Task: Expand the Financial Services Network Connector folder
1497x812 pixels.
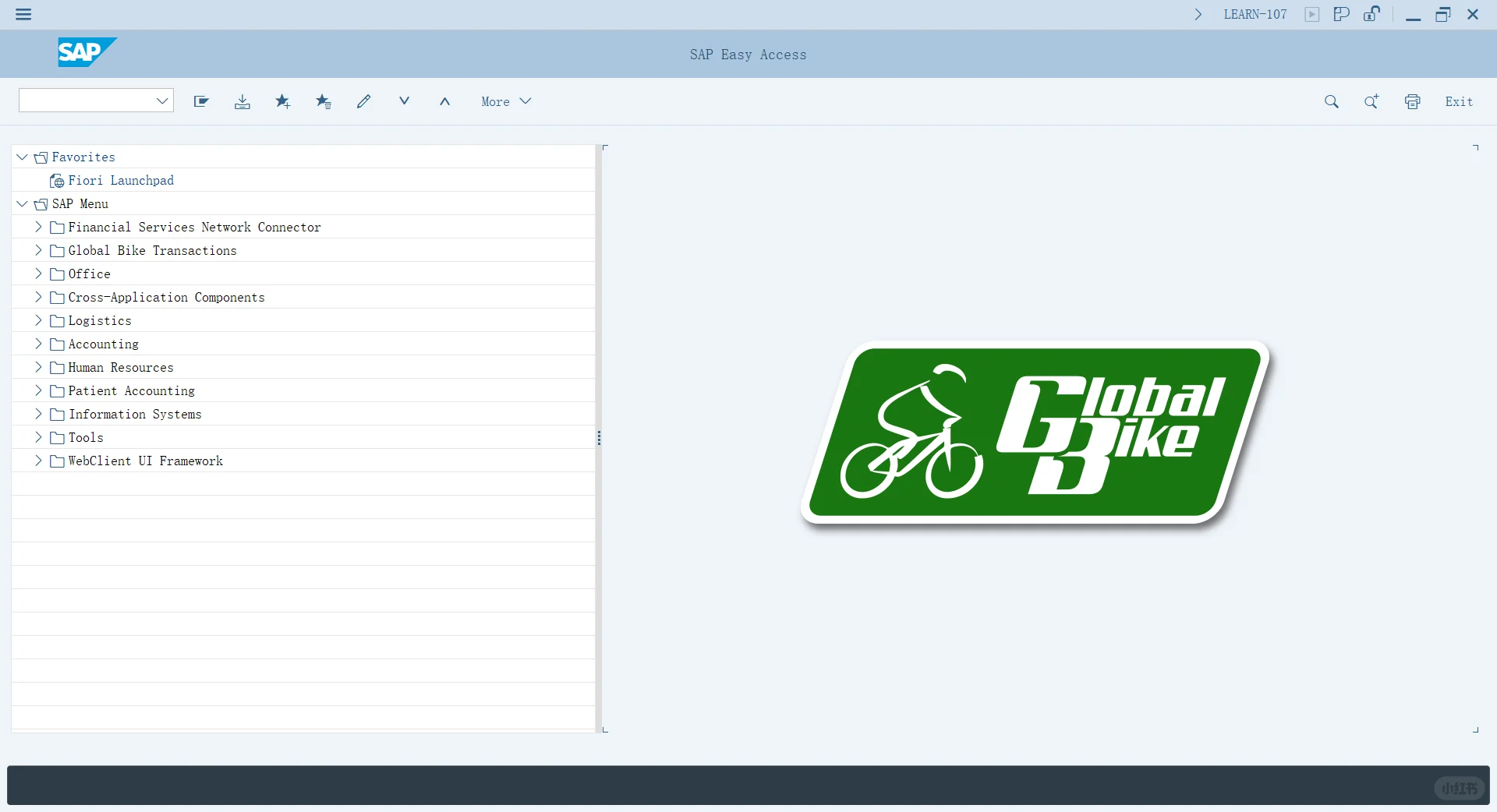Action: point(38,227)
